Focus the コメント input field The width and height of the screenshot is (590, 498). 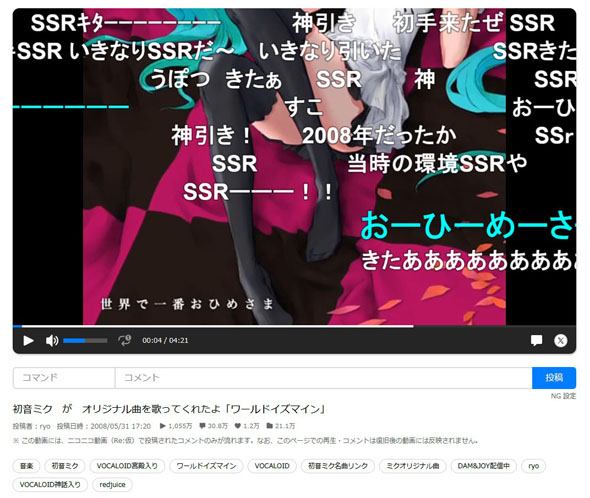[x=324, y=378]
